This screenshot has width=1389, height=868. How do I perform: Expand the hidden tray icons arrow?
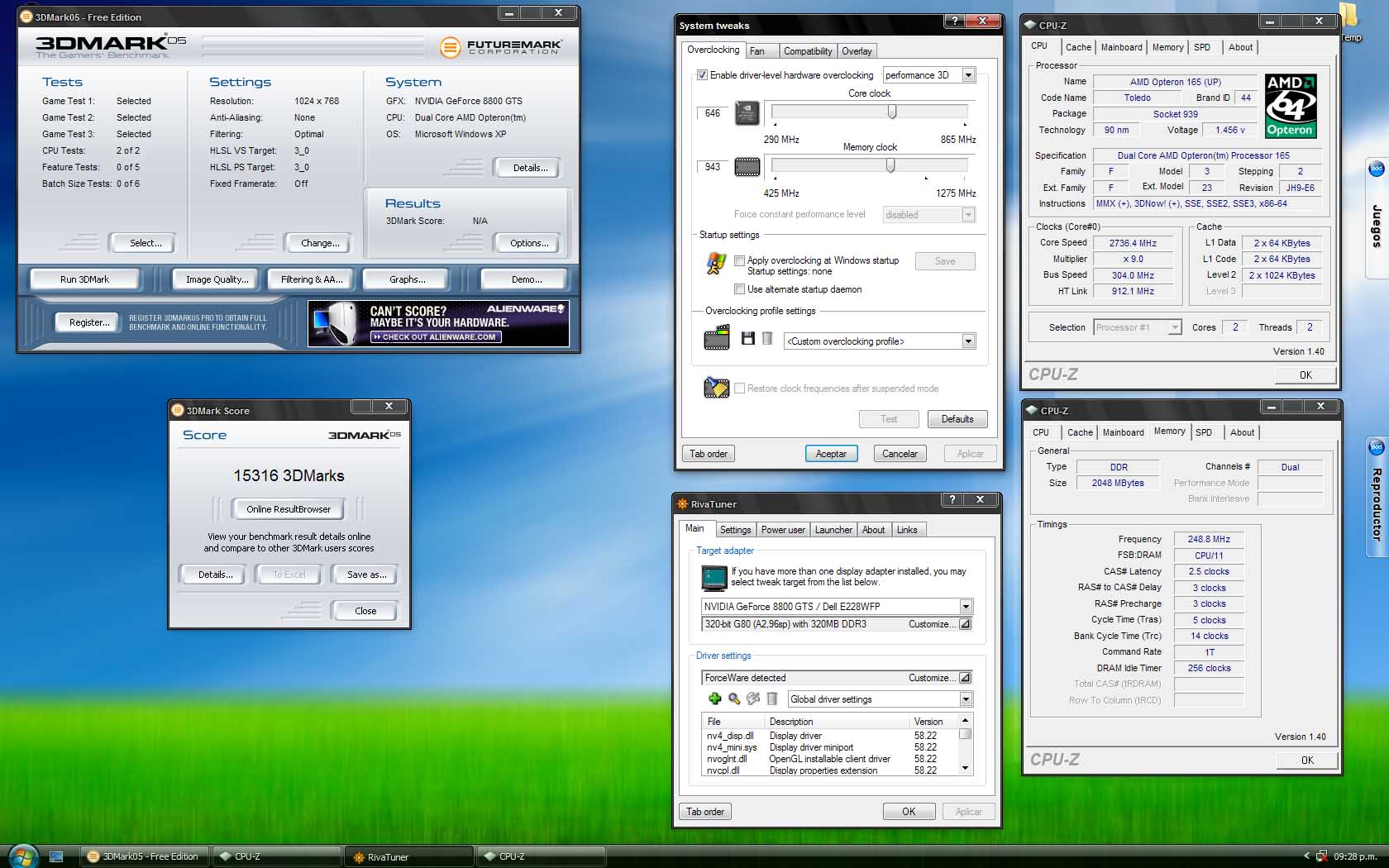point(1306,856)
